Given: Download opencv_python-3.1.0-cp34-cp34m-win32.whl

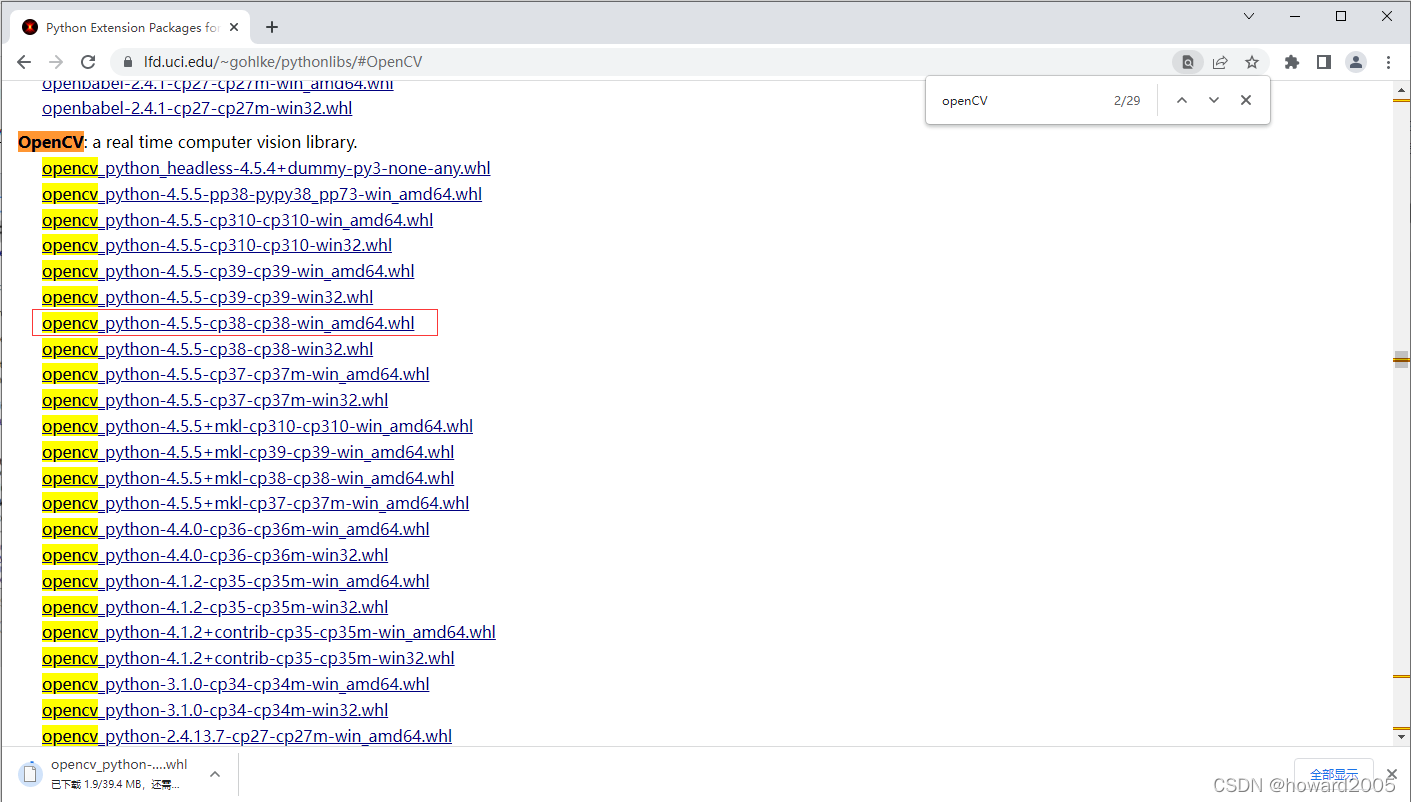Looking at the screenshot, I should (x=215, y=710).
